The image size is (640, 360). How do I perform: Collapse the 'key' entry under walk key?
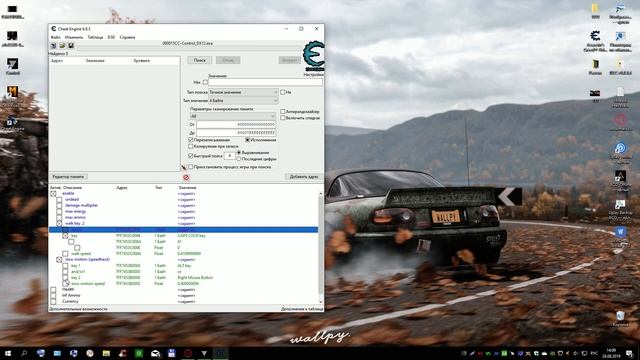65,236
